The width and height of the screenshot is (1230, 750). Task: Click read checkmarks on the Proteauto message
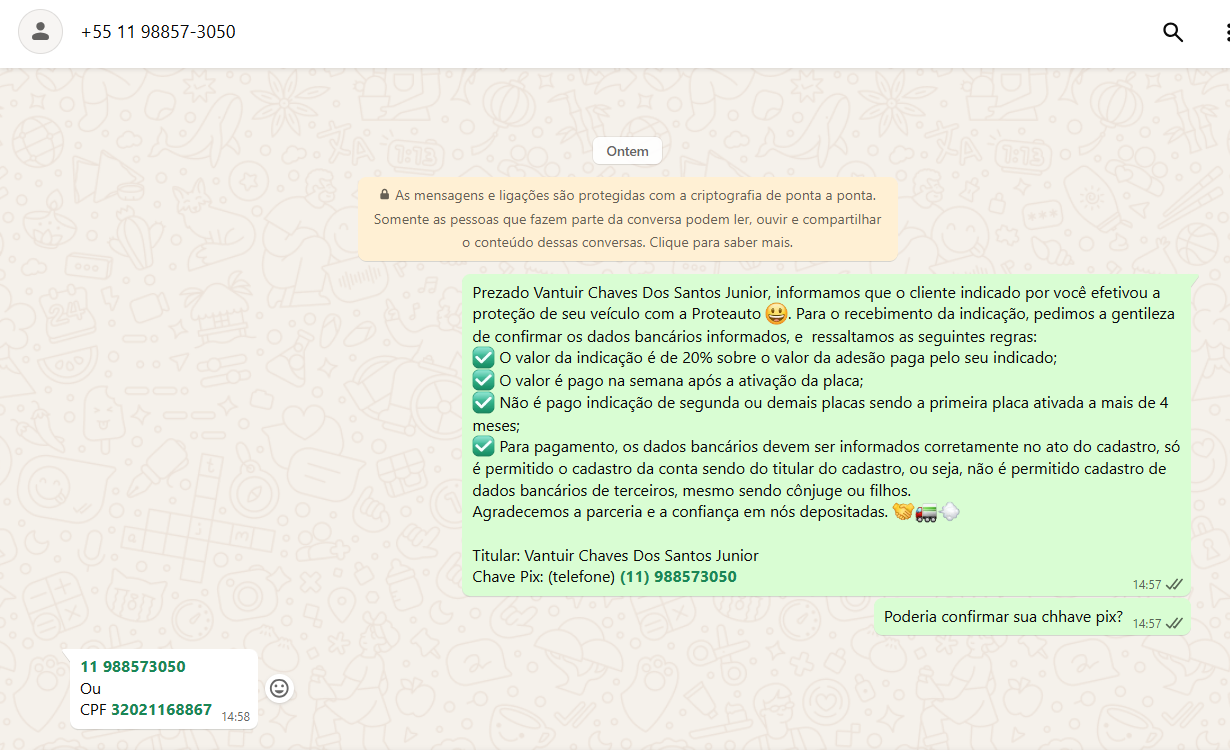tap(1174, 584)
